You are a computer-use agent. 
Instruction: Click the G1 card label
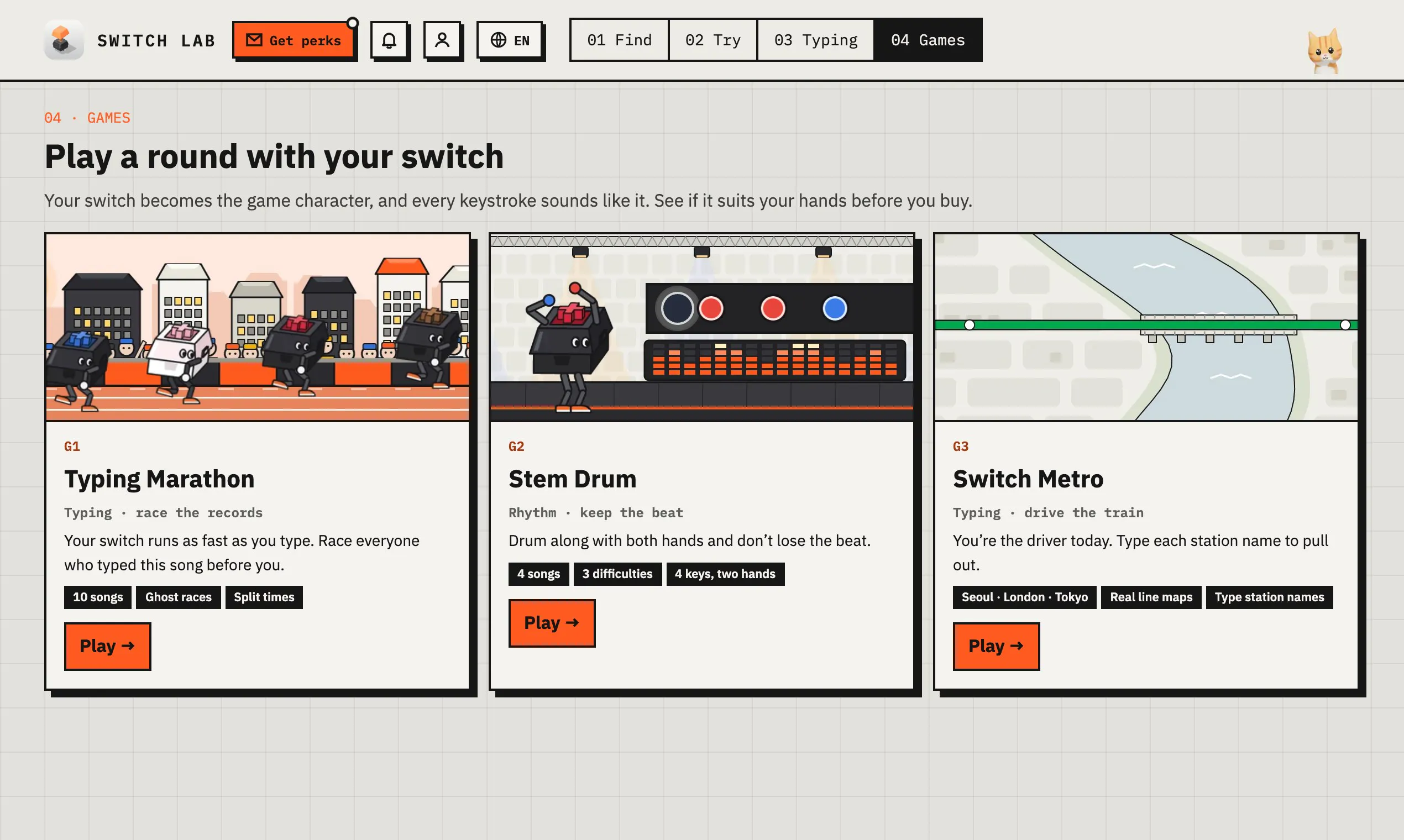72,447
